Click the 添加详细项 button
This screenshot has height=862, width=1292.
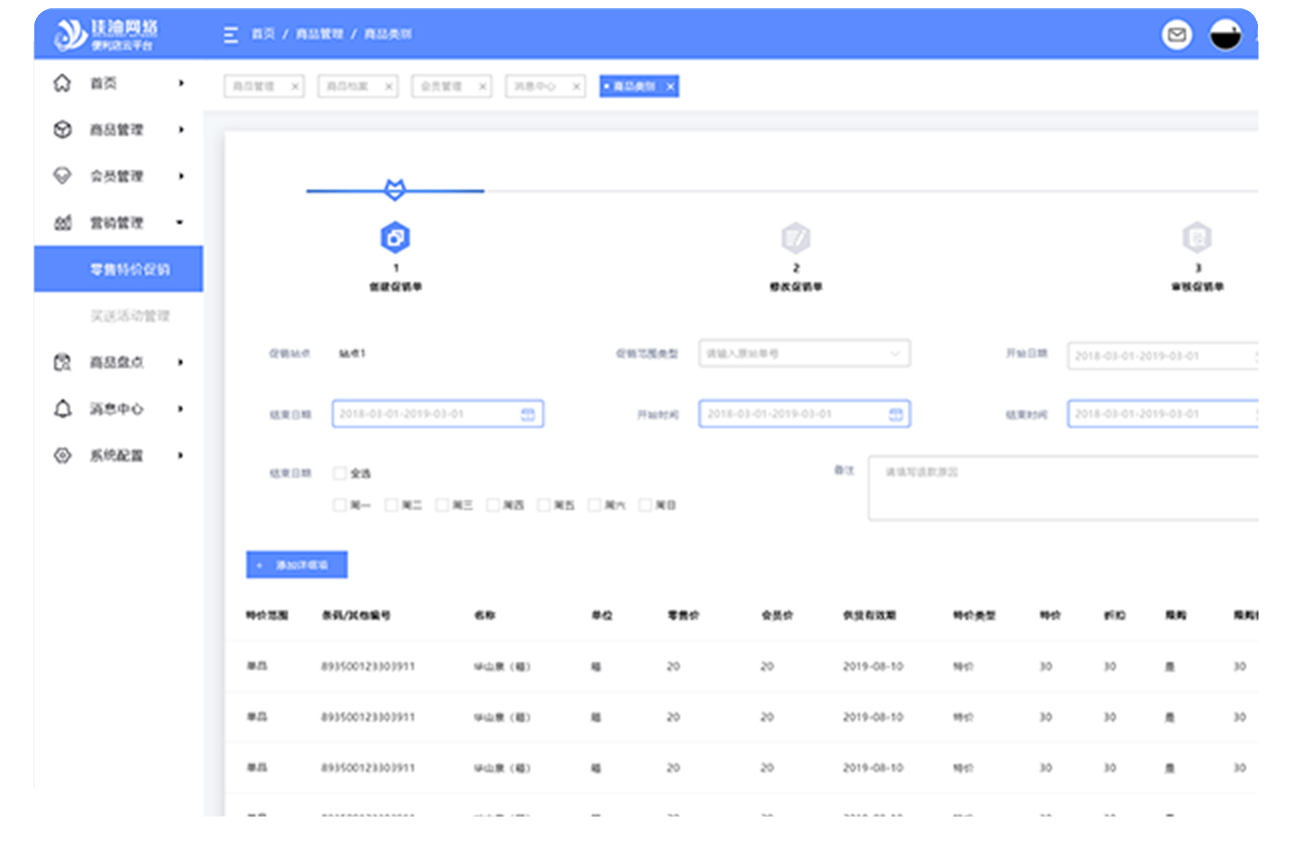coord(296,565)
